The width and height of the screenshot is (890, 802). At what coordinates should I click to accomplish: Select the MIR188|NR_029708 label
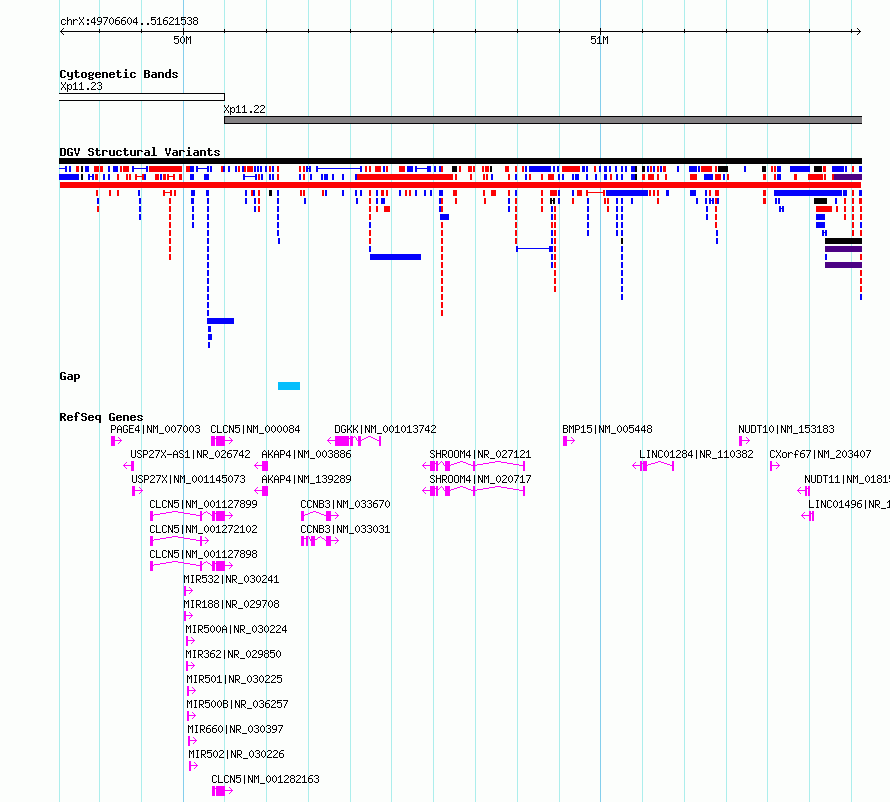pos(231,604)
